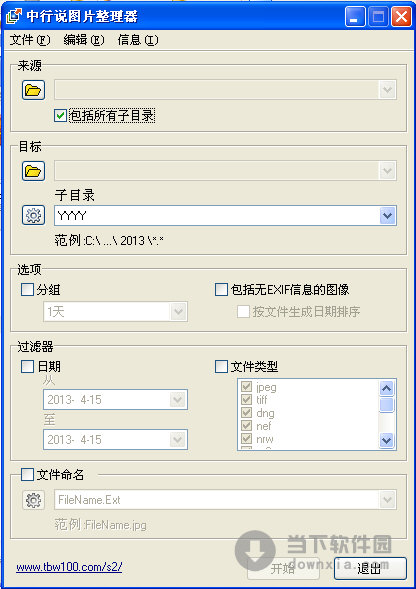Click the file naming gear icon
The height and width of the screenshot is (589, 416).
(33, 500)
